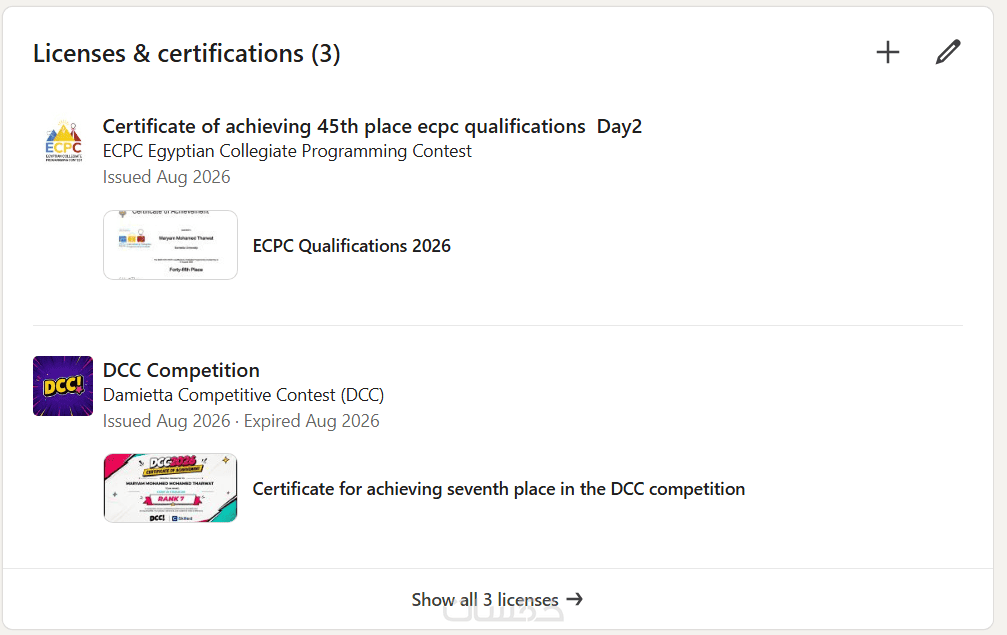
Task: Visit Damietta Competitive Contest (DCC) page
Action: point(243,395)
